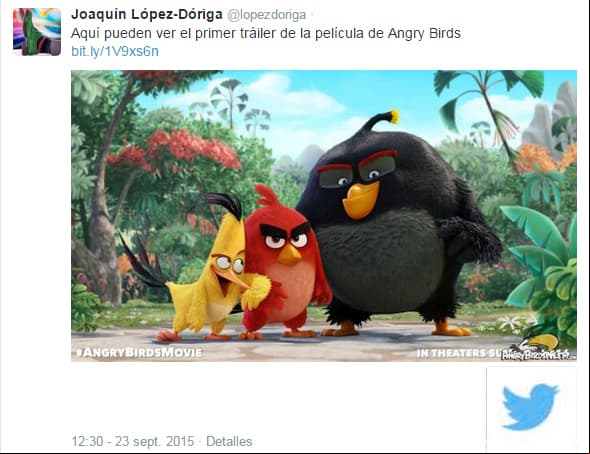Viewport: 590px width, 454px height.
Task: Click the gray rock spire in background
Action: coord(551,117)
